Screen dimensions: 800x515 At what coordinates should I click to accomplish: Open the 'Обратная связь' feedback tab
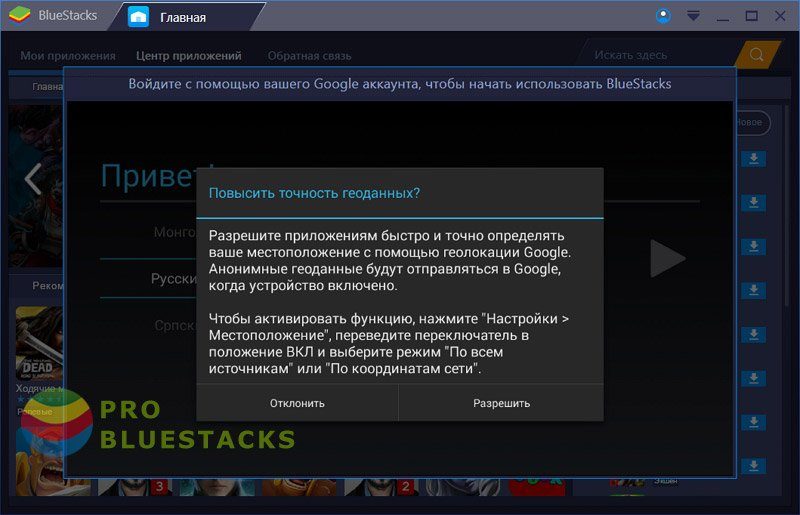tap(309, 56)
